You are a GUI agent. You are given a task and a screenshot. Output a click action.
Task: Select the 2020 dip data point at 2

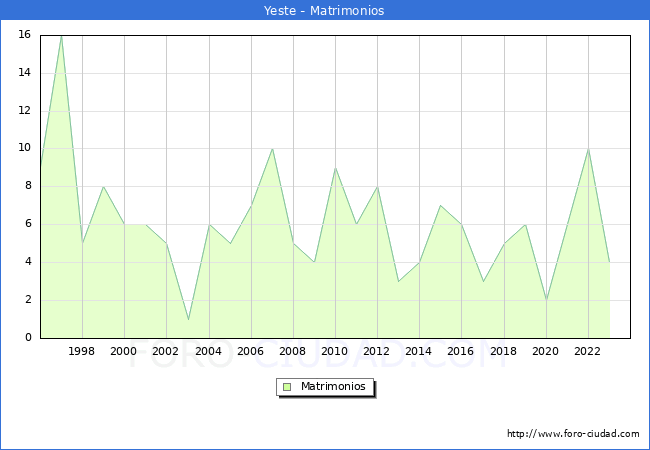[x=546, y=300]
